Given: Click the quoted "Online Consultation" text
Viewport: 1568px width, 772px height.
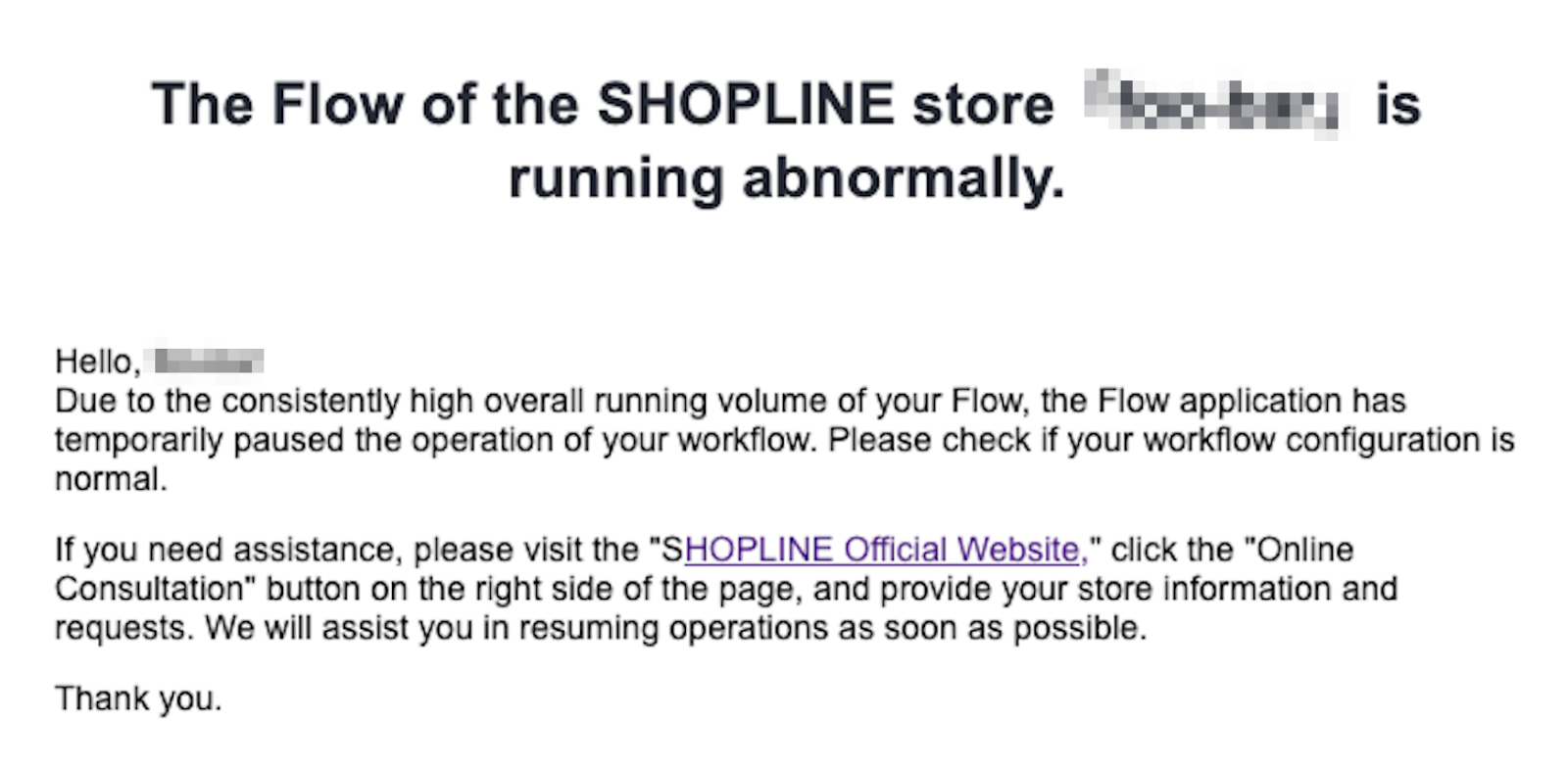Looking at the screenshot, I should click(1303, 550).
